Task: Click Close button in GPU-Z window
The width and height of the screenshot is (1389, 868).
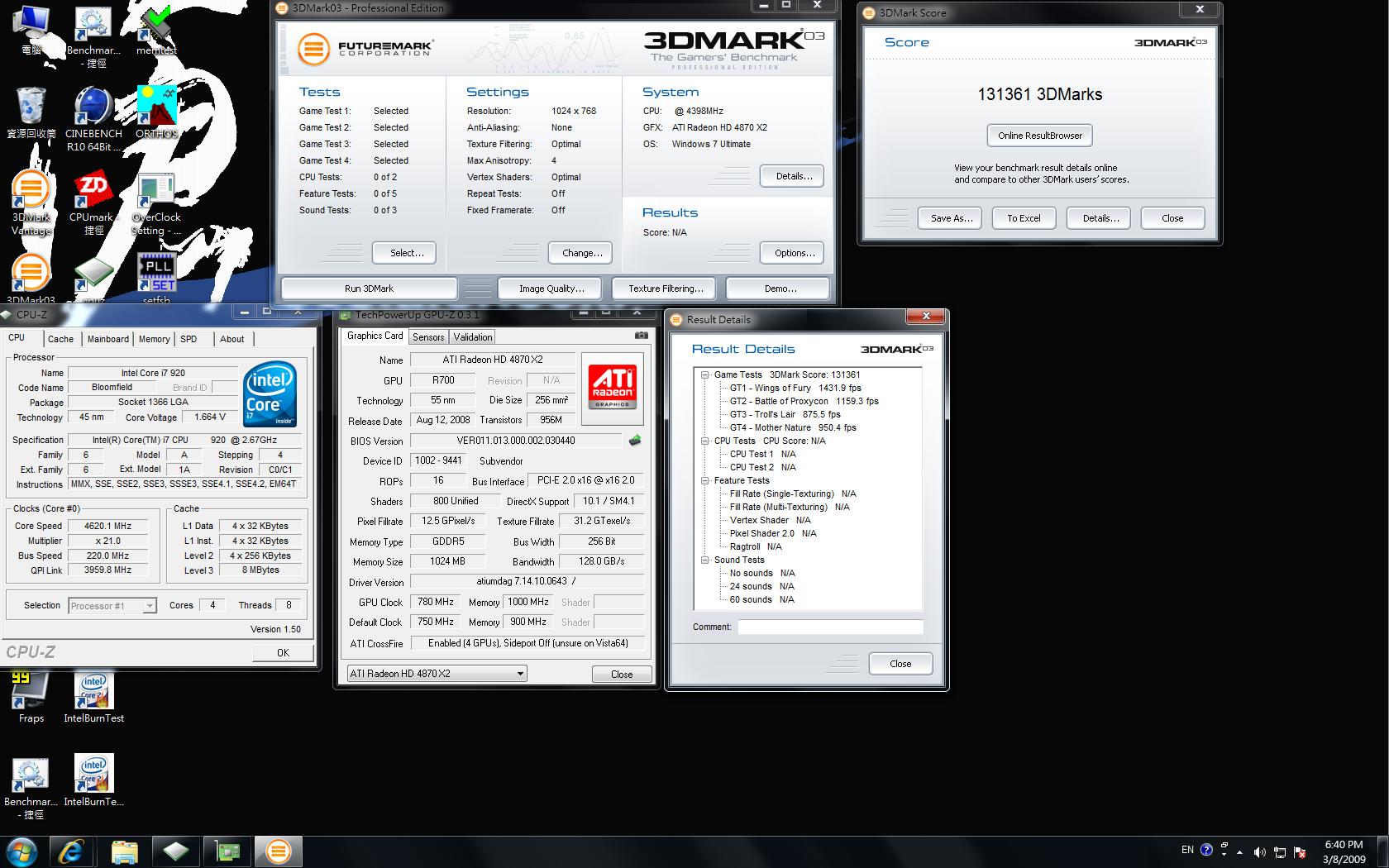Action: 622,674
